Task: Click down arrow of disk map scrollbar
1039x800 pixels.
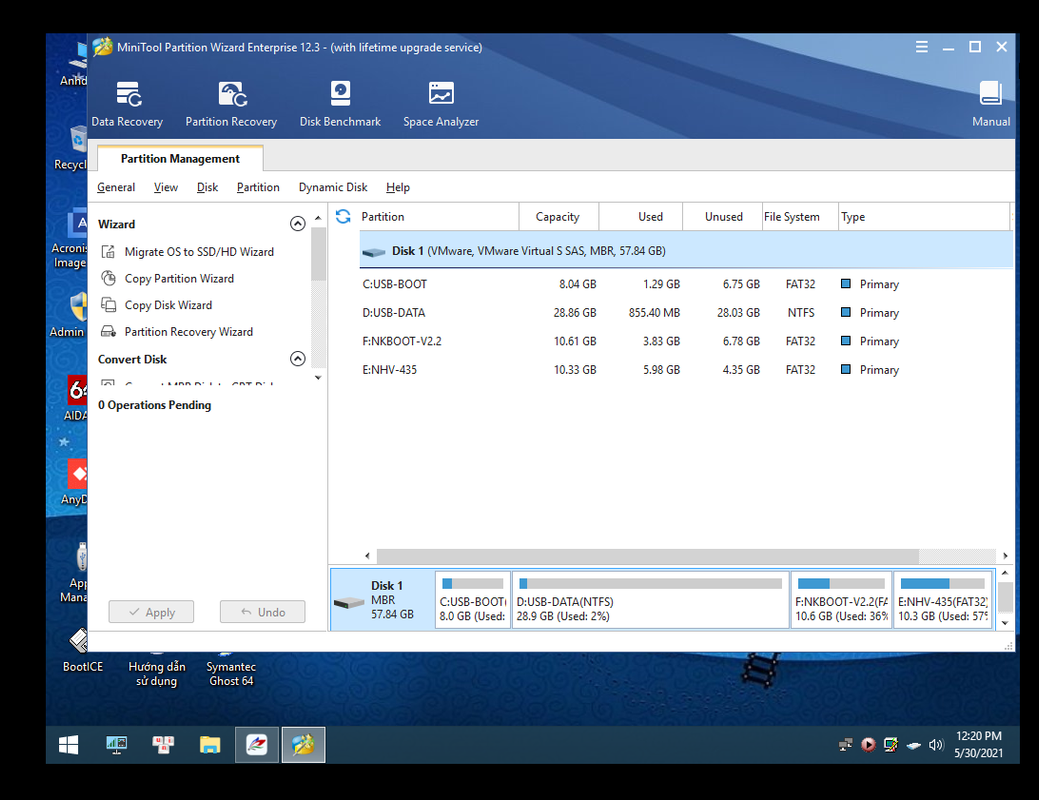Action: tap(1005, 622)
